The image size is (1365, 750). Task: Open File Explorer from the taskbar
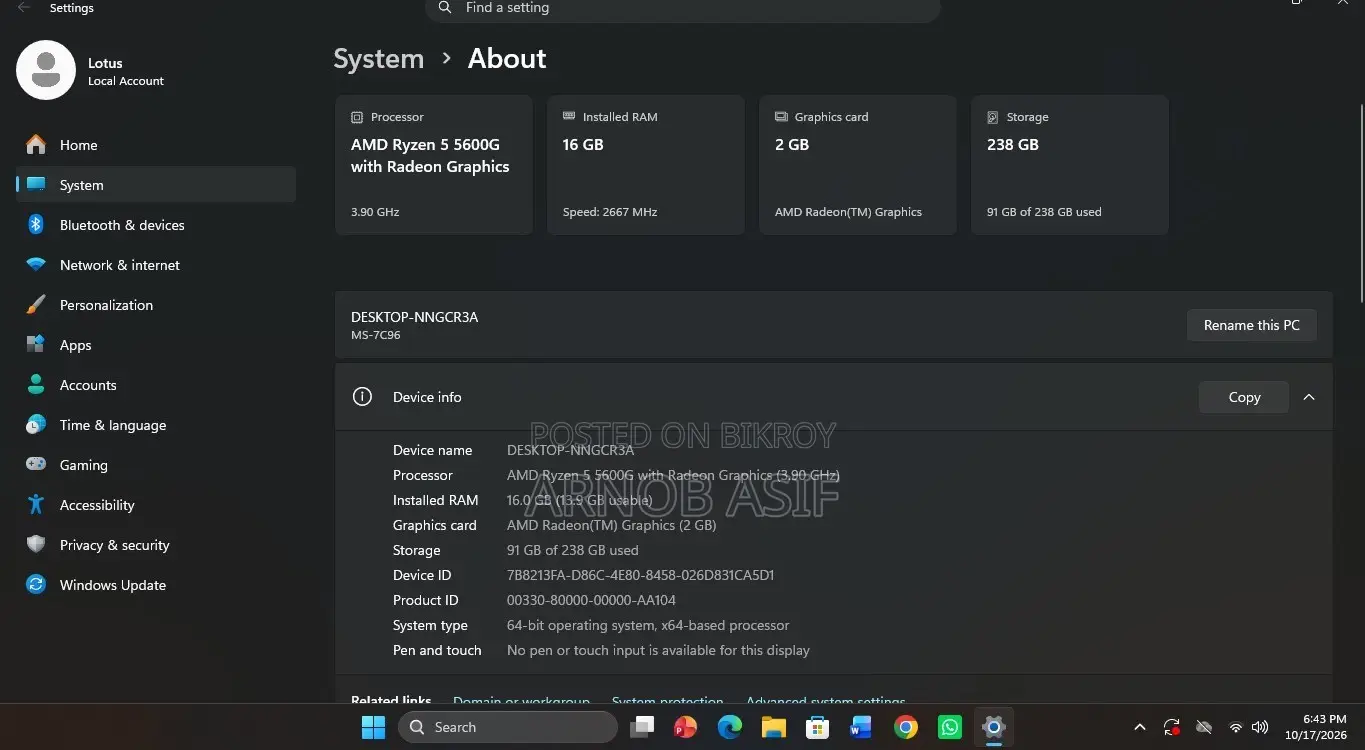click(774, 727)
